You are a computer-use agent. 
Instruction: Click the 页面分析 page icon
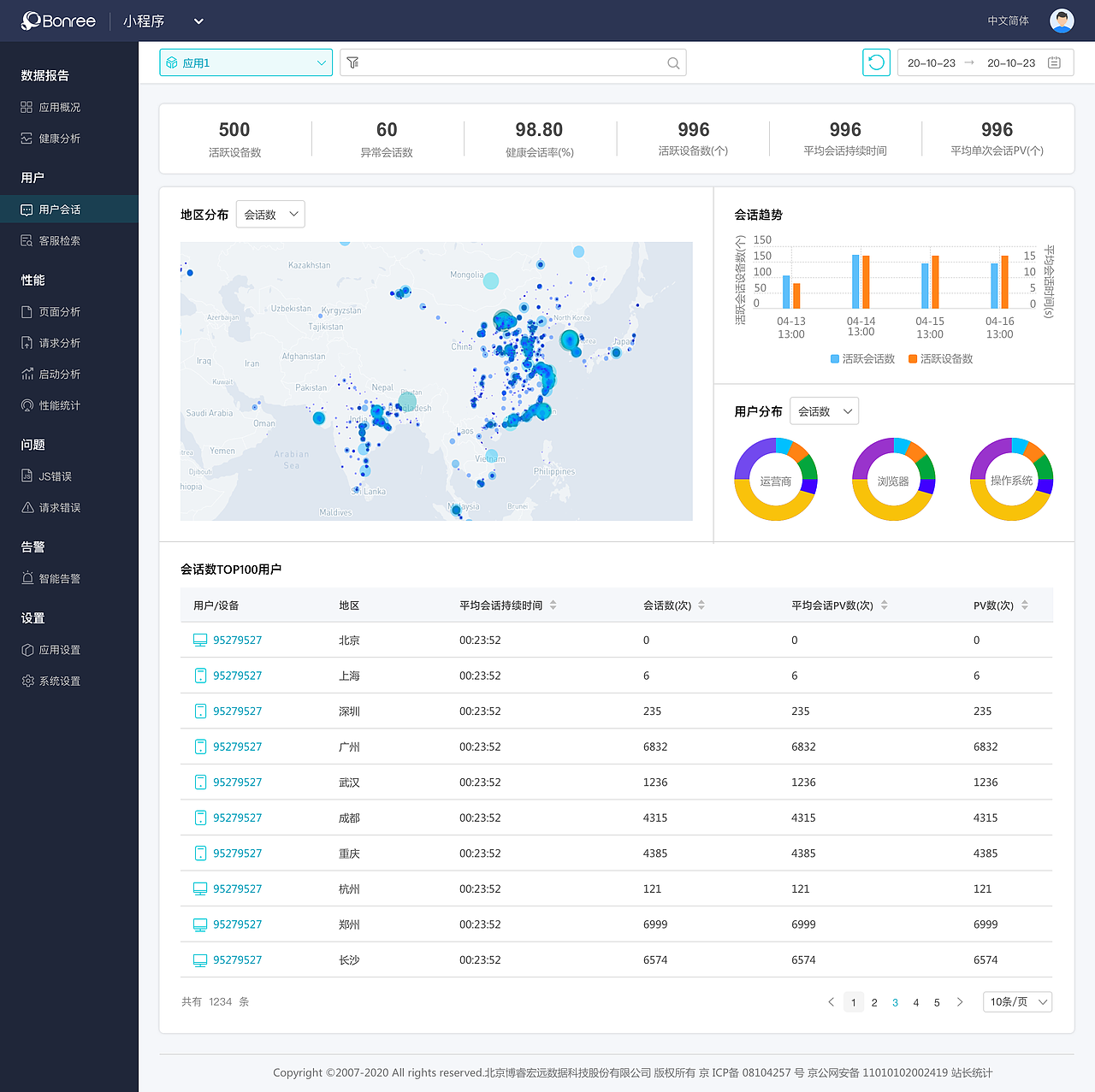27,312
